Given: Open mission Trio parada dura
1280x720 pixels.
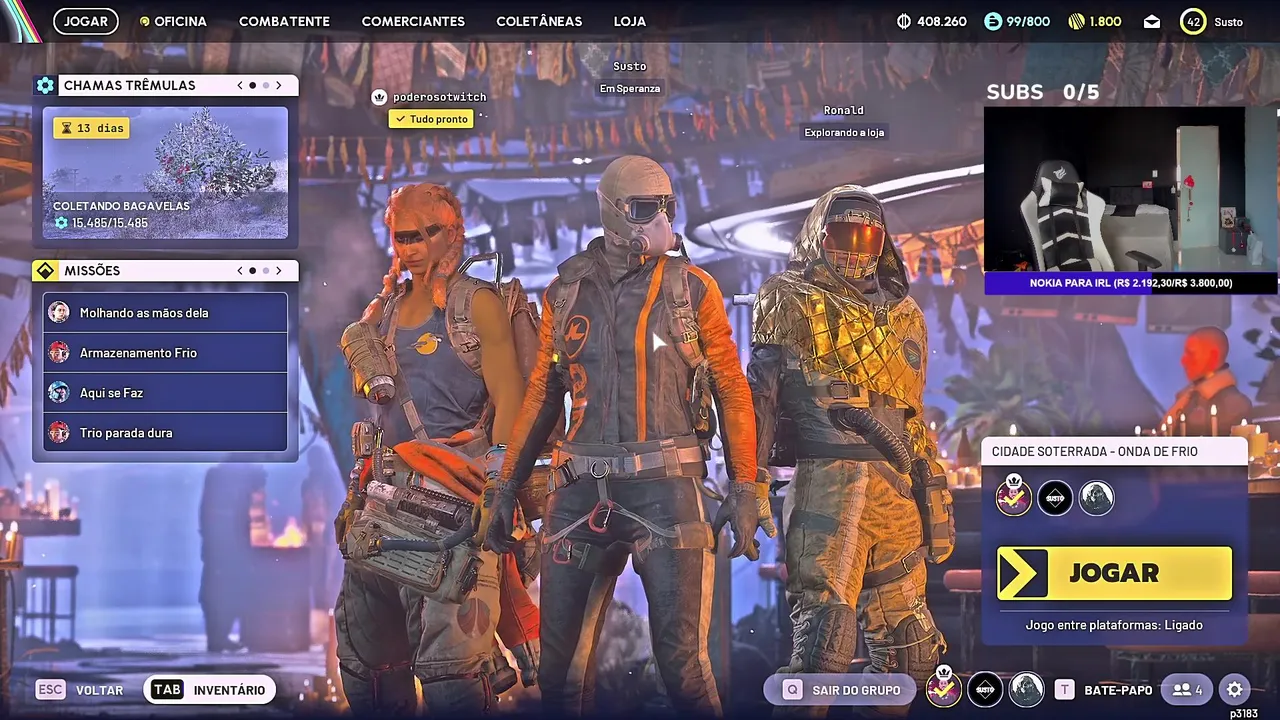Looking at the screenshot, I should click(x=165, y=432).
